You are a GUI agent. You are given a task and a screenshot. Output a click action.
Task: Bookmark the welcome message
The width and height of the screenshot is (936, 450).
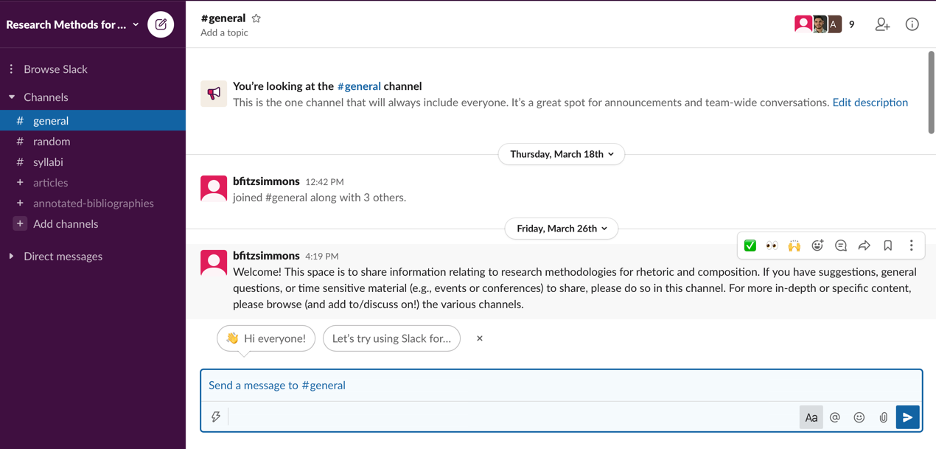(x=888, y=245)
